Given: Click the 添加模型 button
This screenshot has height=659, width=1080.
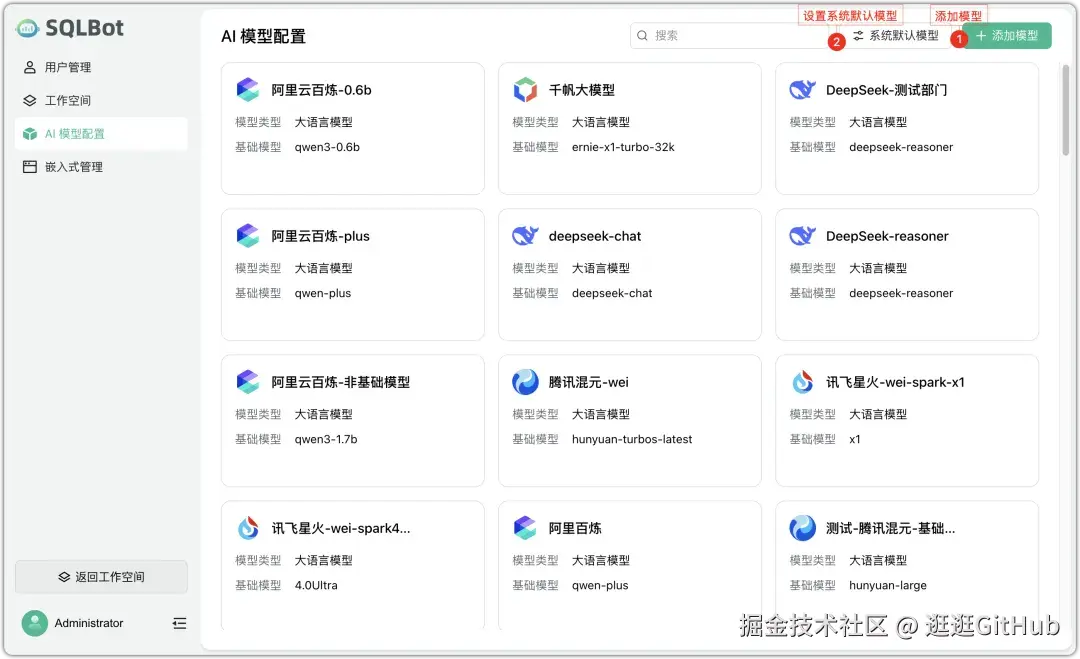Looking at the screenshot, I should [x=1007, y=35].
